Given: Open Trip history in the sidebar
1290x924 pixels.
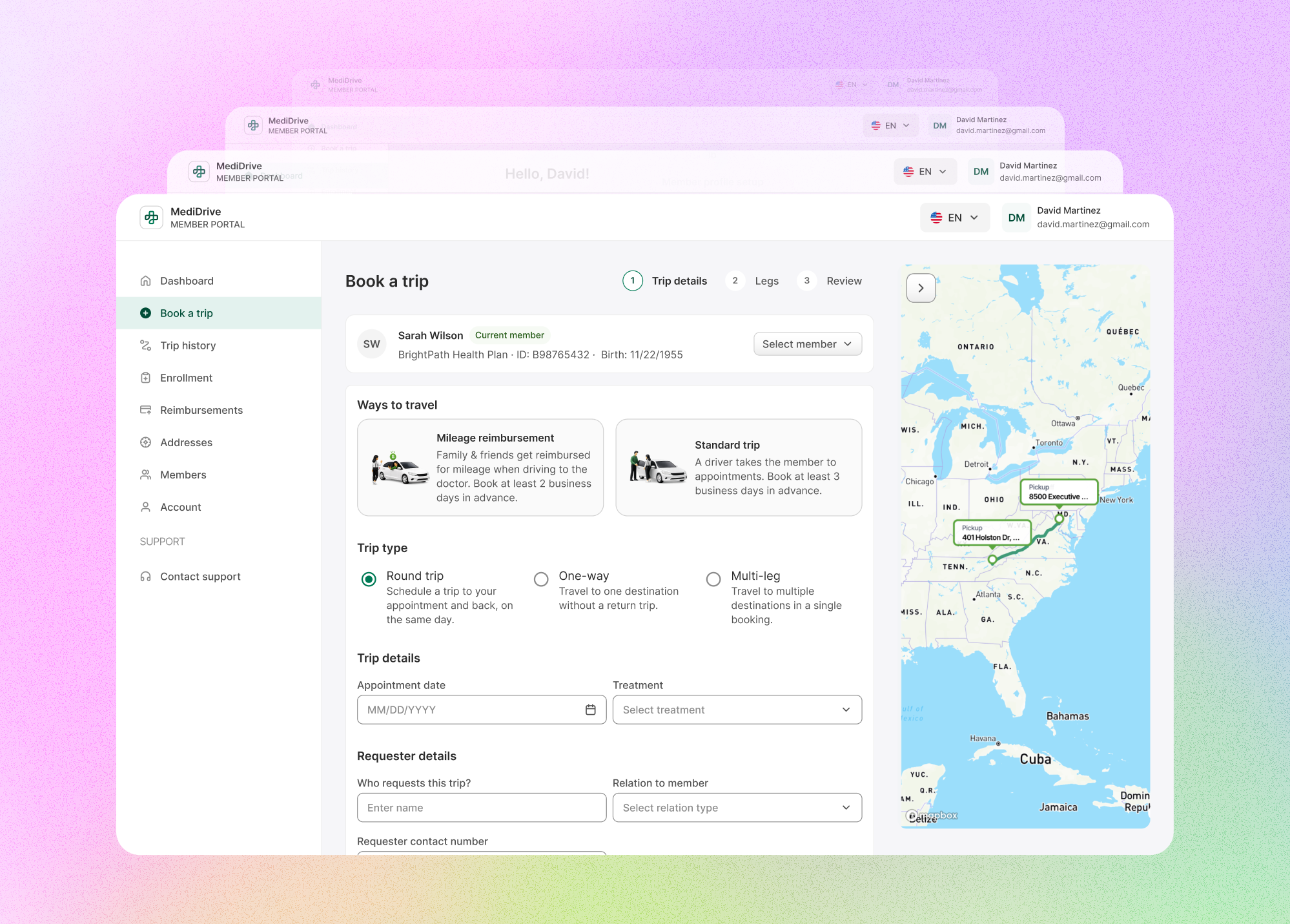Looking at the screenshot, I should (219, 345).
